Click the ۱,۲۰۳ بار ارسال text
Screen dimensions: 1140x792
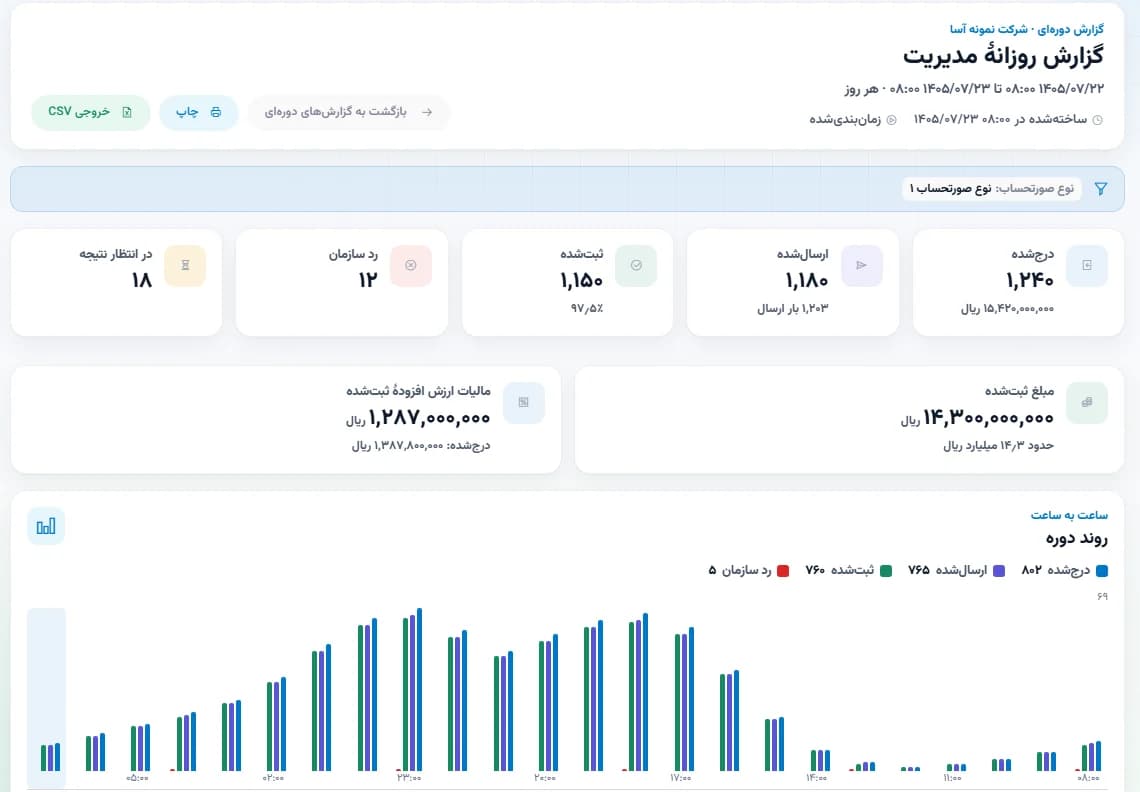[x=792, y=308]
